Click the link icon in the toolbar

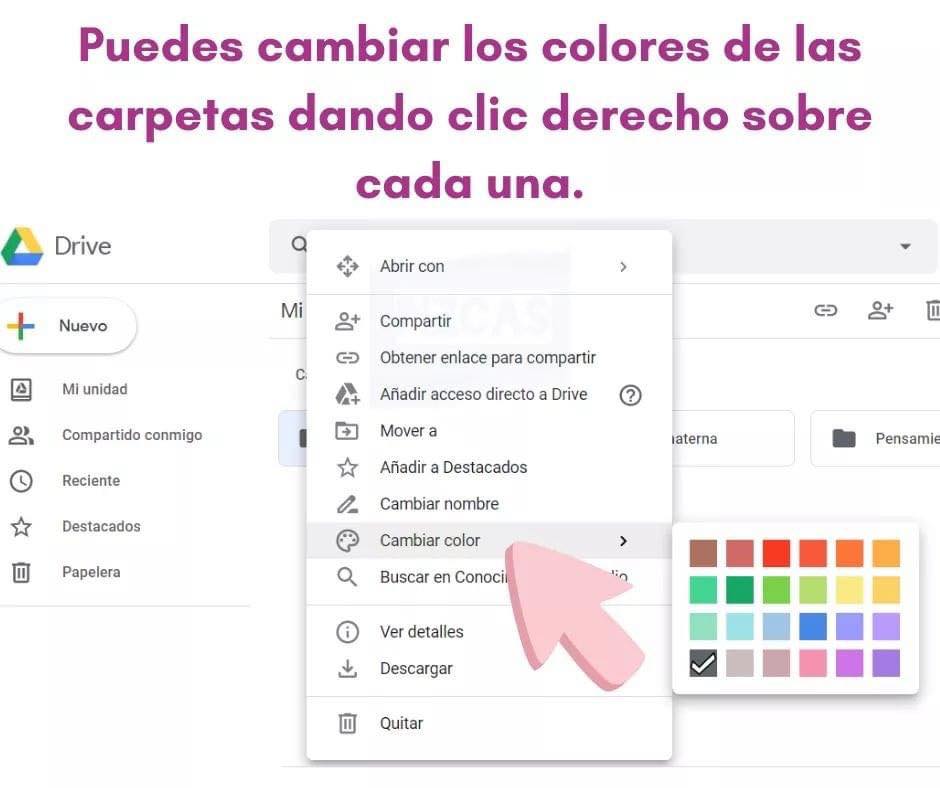point(825,310)
